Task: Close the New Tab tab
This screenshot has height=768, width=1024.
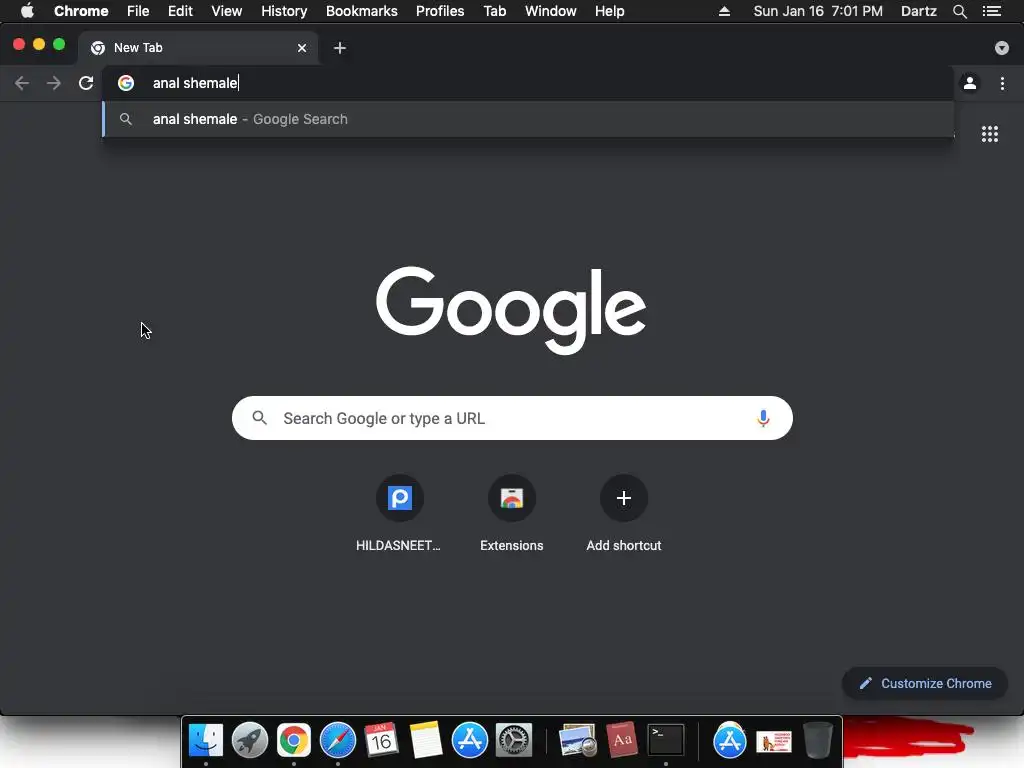Action: point(302,48)
